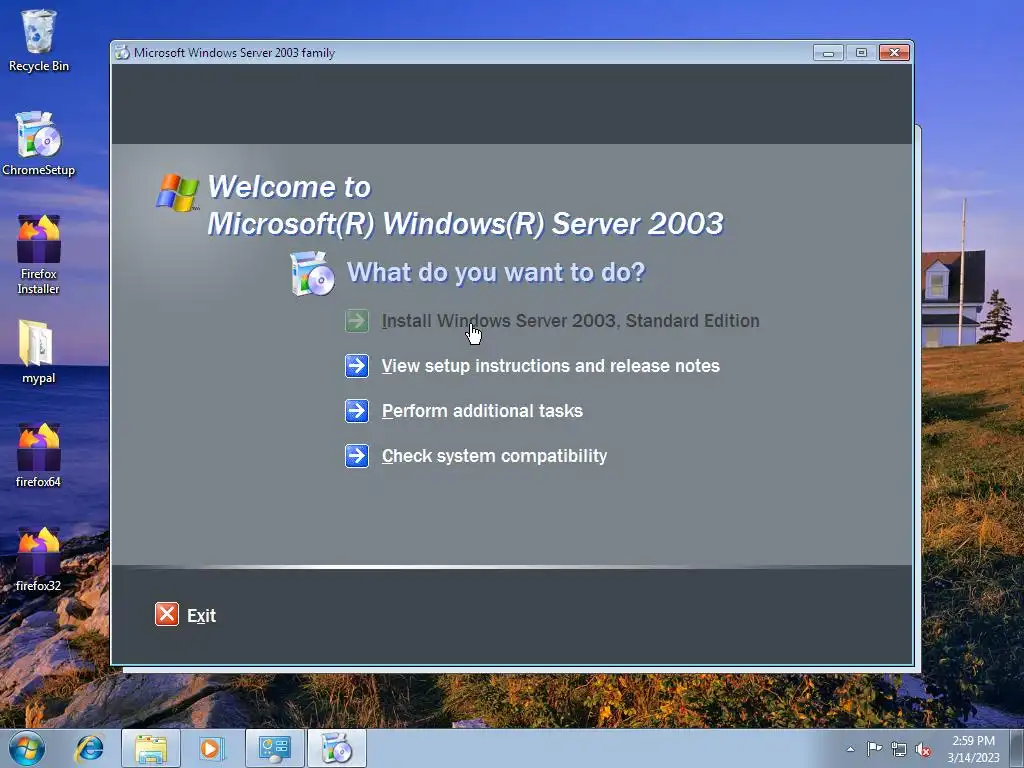Select the ChromeSetup desktop icon

tap(39, 144)
